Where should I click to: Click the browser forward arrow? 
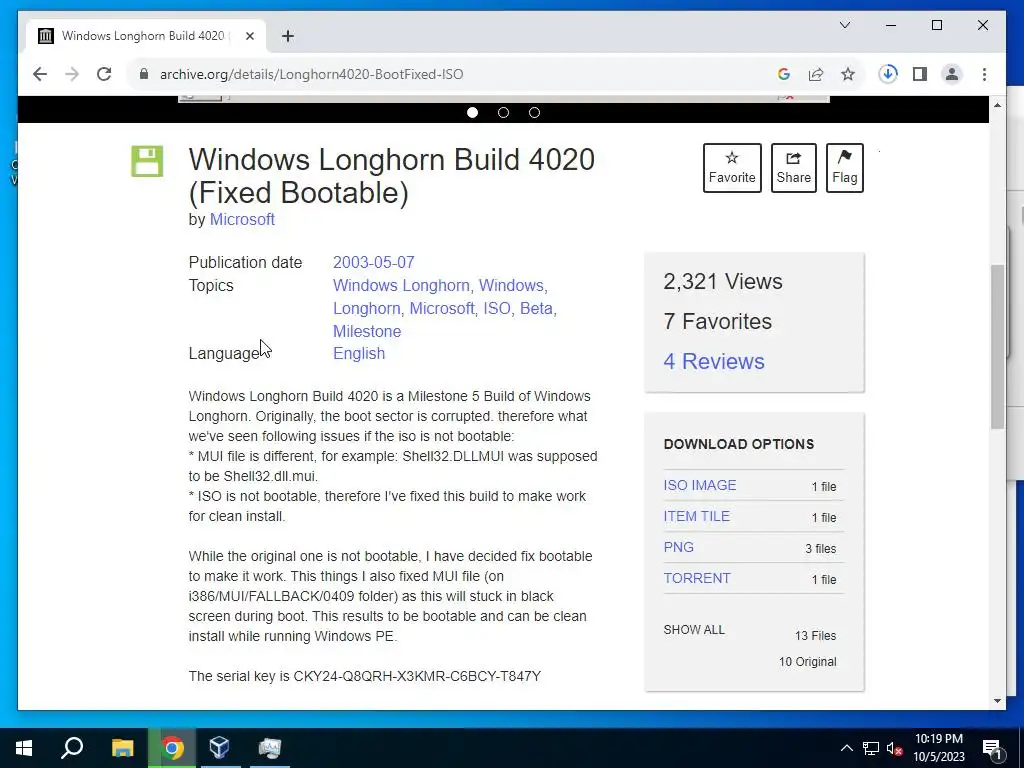pyautogui.click(x=72, y=74)
